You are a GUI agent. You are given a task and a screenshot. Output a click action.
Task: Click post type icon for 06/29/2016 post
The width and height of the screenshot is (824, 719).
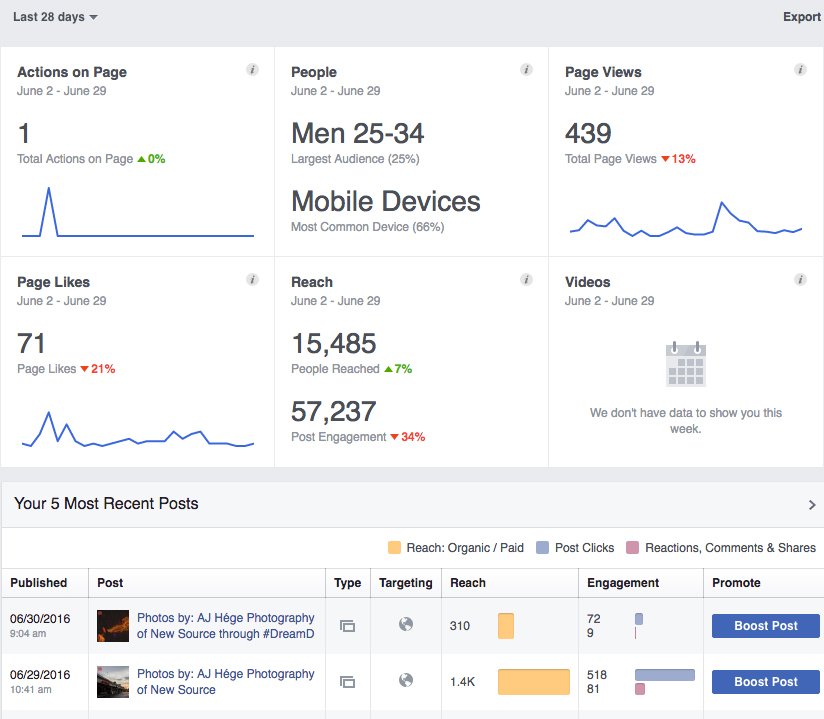coord(347,682)
